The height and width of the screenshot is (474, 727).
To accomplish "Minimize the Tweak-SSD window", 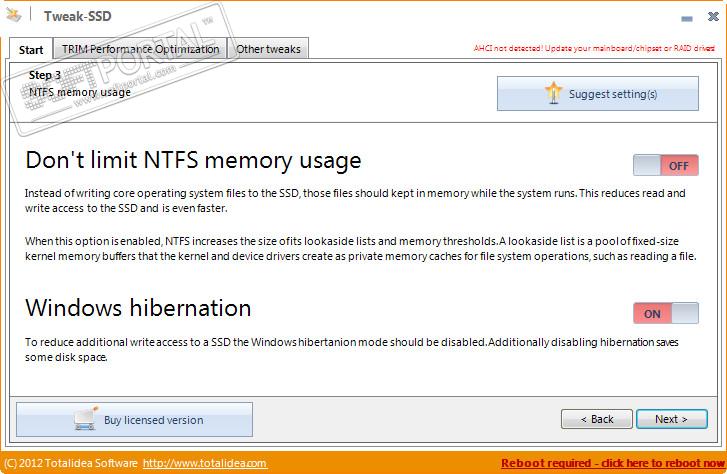I will click(x=685, y=19).
